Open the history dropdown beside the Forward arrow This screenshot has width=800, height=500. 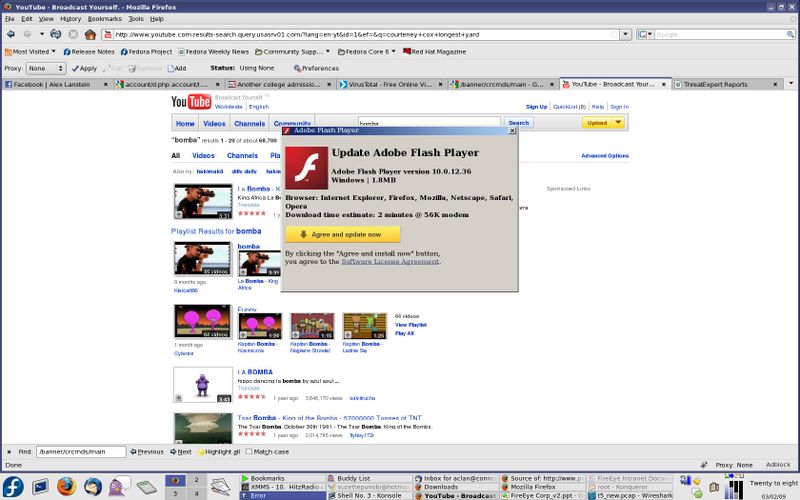click(41, 34)
